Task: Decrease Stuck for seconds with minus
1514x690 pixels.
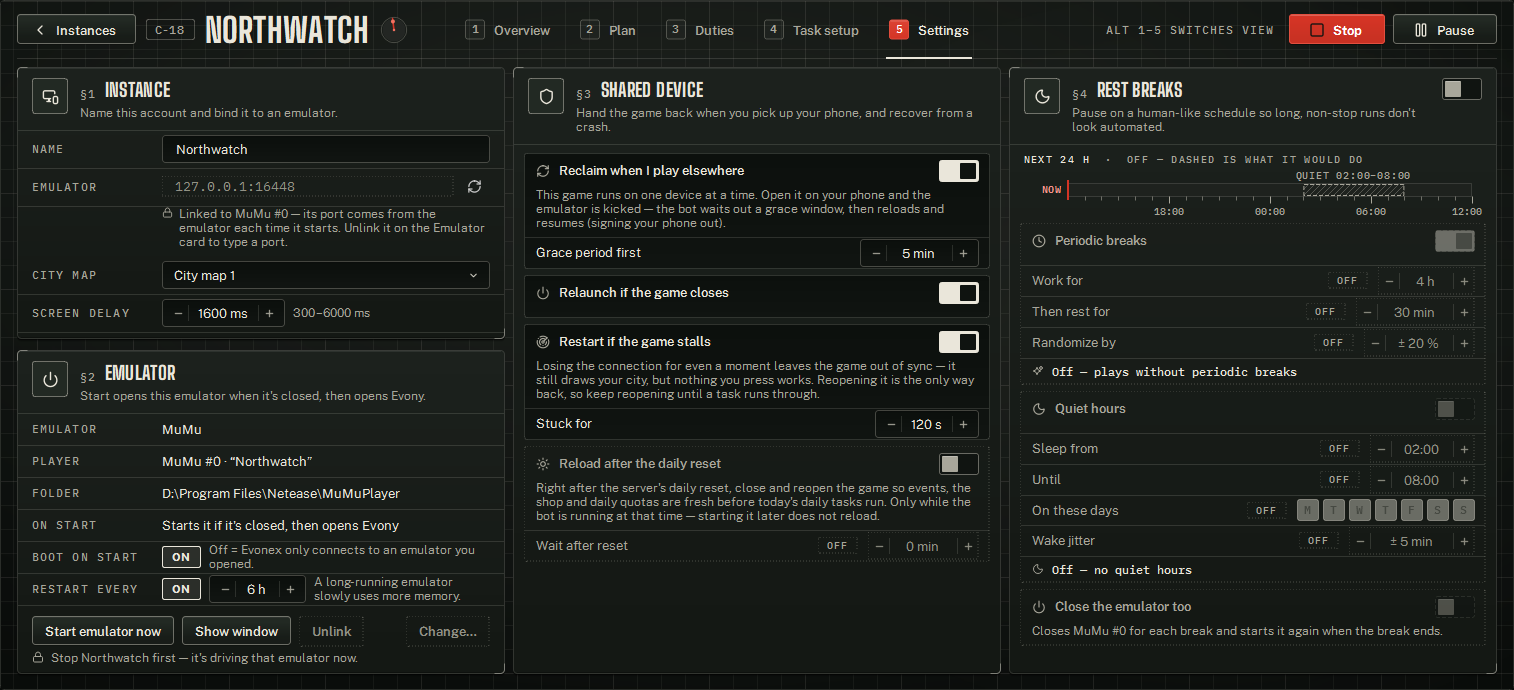Action: pos(891,424)
